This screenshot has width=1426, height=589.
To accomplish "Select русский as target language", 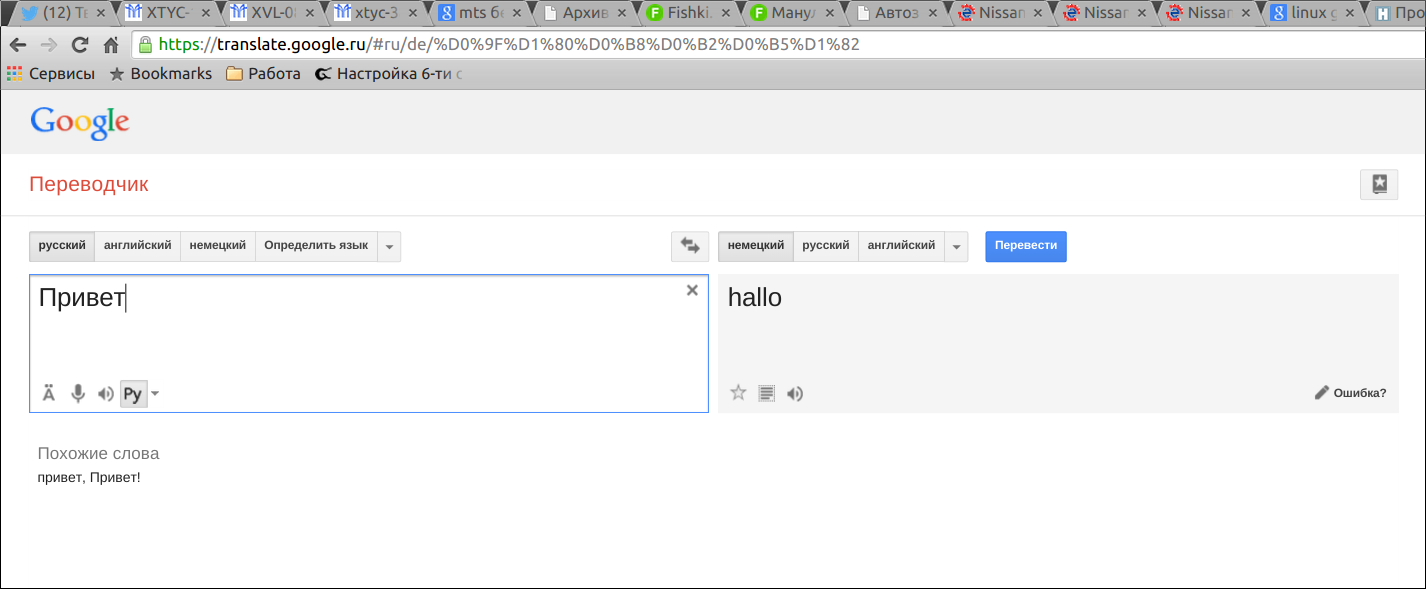I will (826, 246).
